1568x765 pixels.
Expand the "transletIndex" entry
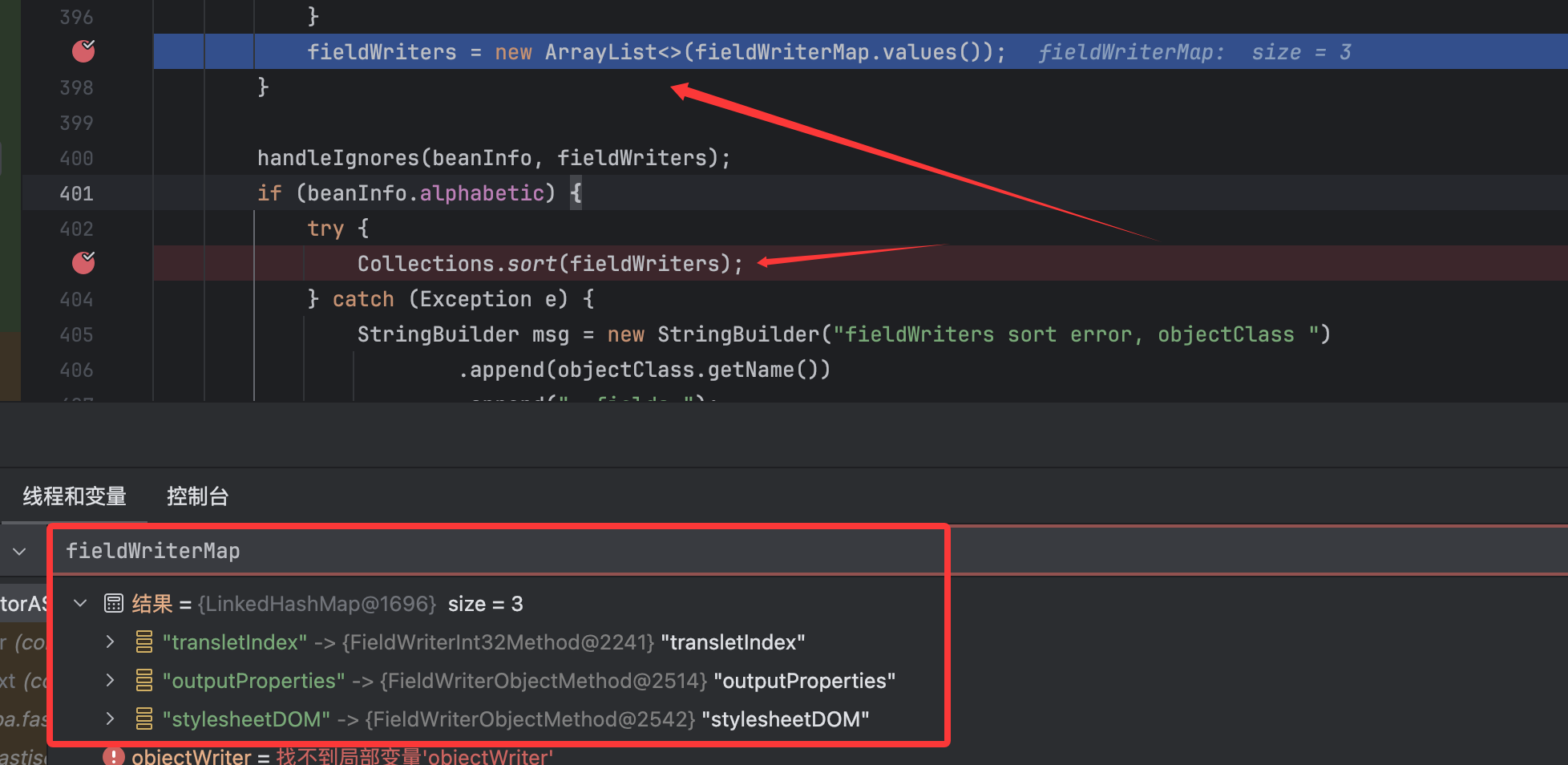click(x=111, y=642)
